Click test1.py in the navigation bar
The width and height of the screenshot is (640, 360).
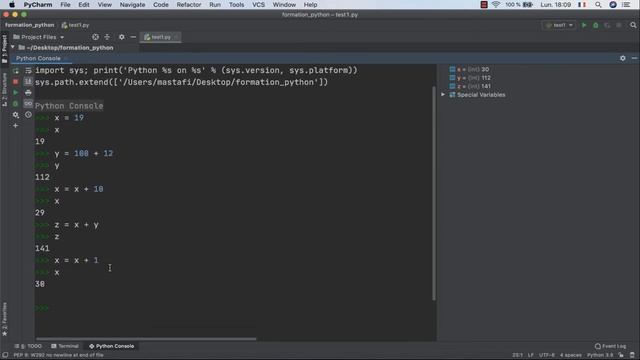(x=76, y=25)
